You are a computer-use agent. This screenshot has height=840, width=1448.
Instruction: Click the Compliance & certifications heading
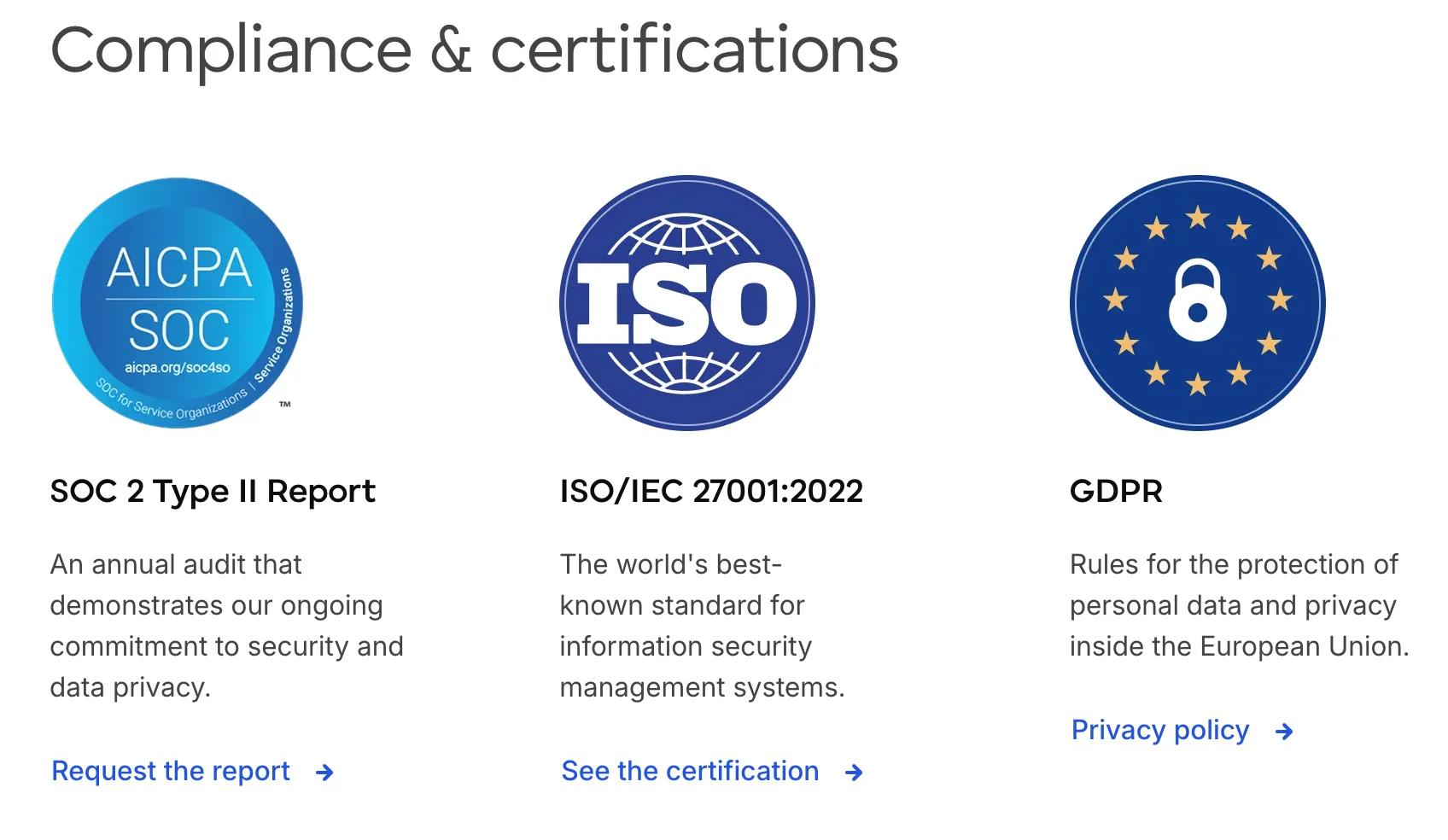[x=475, y=50]
